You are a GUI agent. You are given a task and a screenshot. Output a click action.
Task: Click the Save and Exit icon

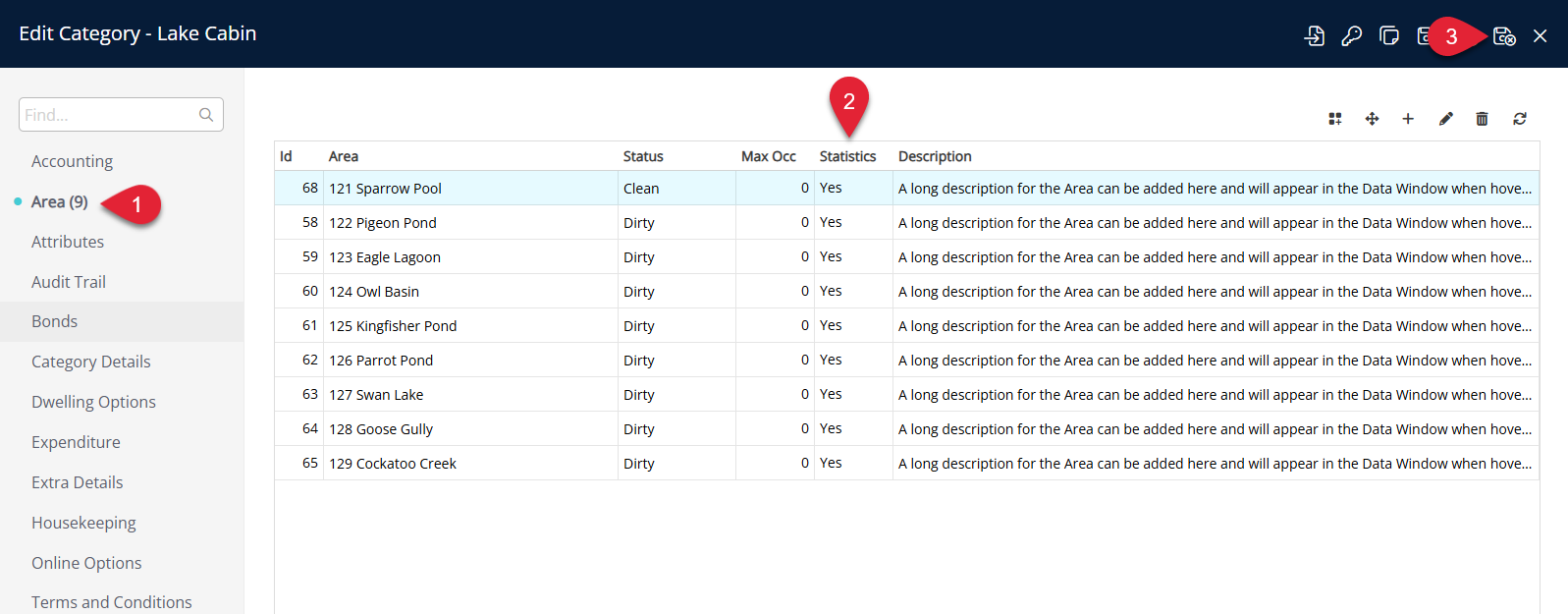pos(1504,36)
